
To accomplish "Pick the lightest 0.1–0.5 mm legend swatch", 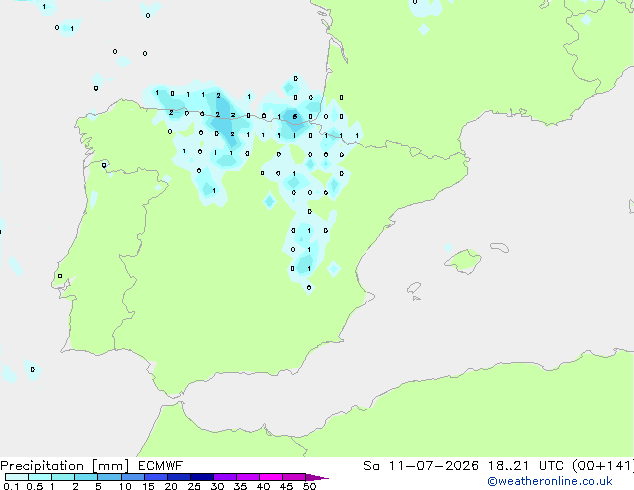I will pyautogui.click(x=17, y=477).
